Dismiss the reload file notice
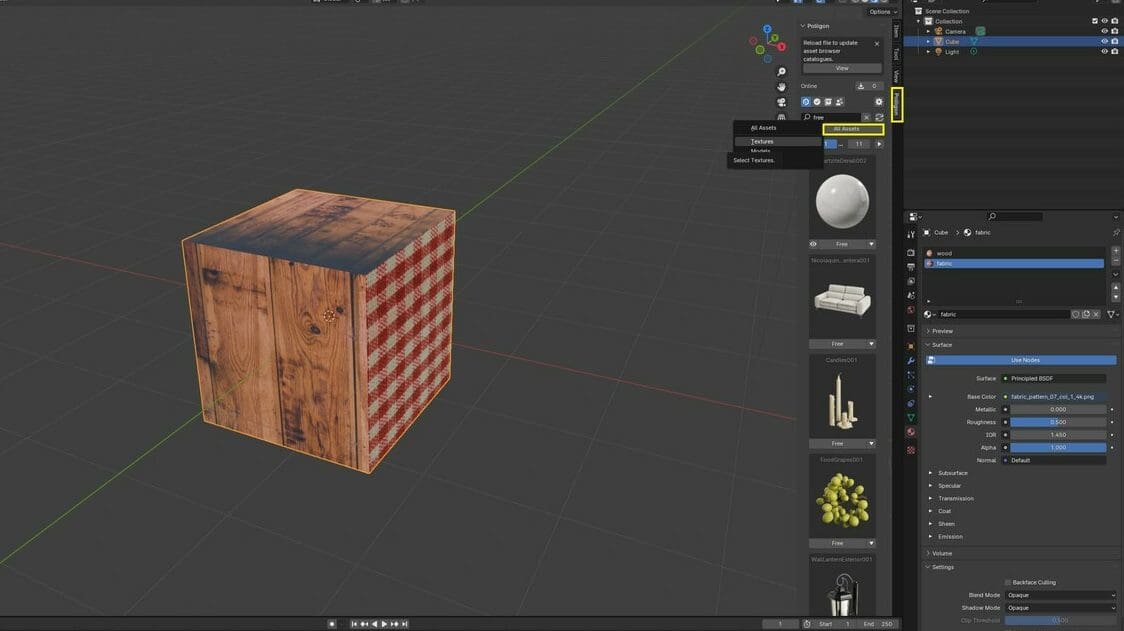This screenshot has height=631, width=1124. pos(877,44)
